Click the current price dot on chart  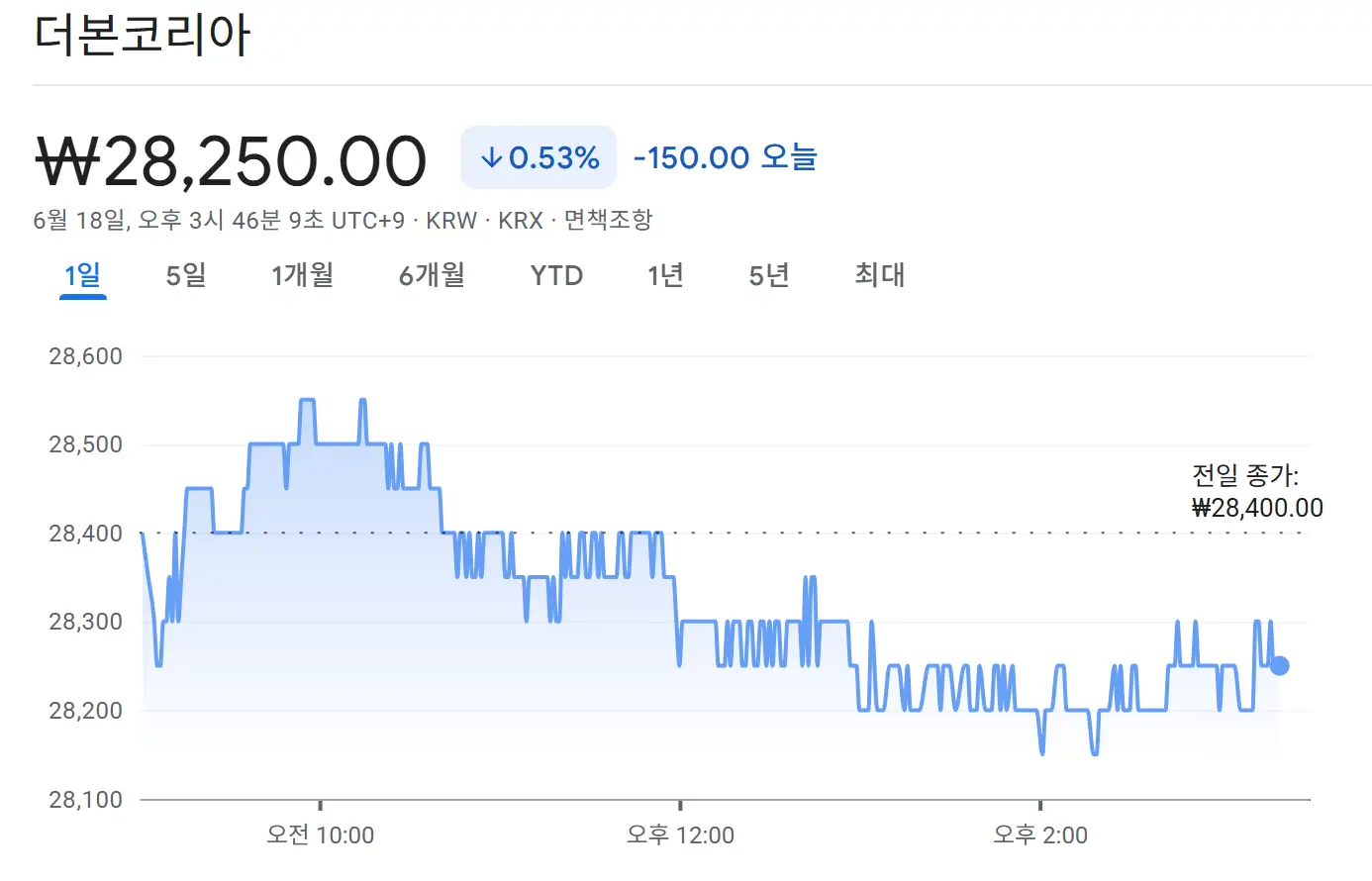point(1279,665)
